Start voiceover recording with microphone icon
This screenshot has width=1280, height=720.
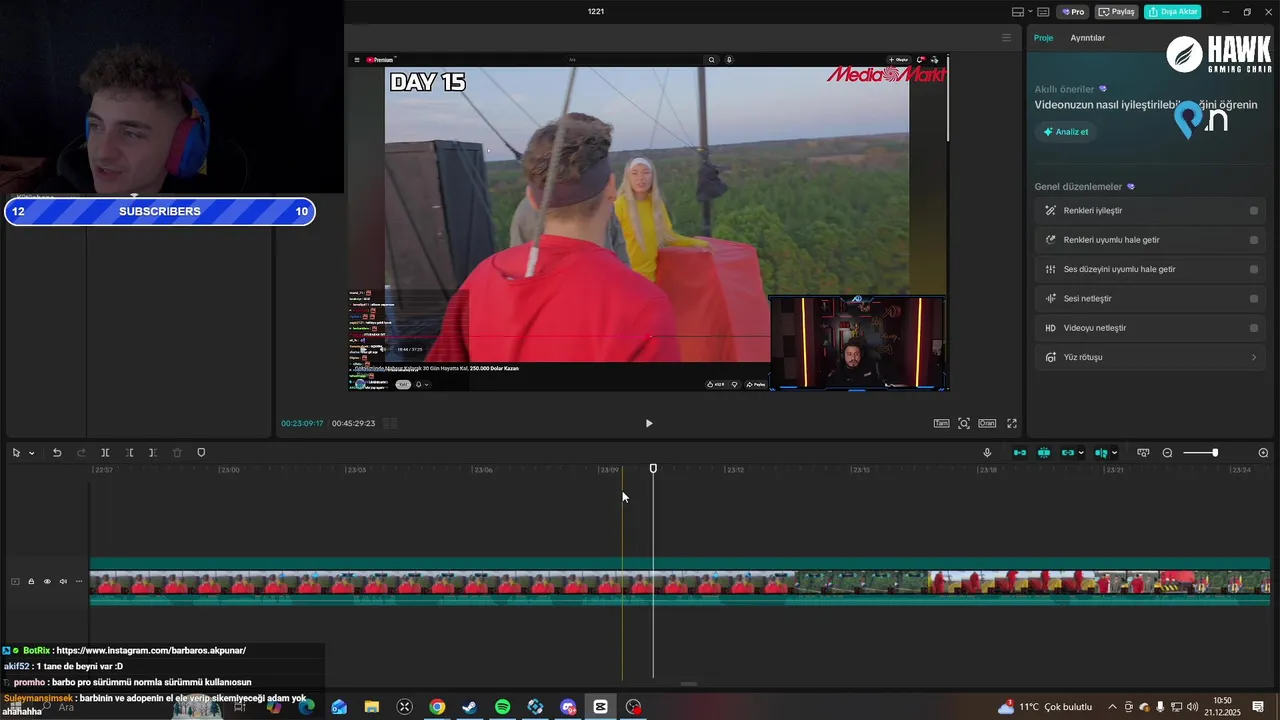point(987,453)
